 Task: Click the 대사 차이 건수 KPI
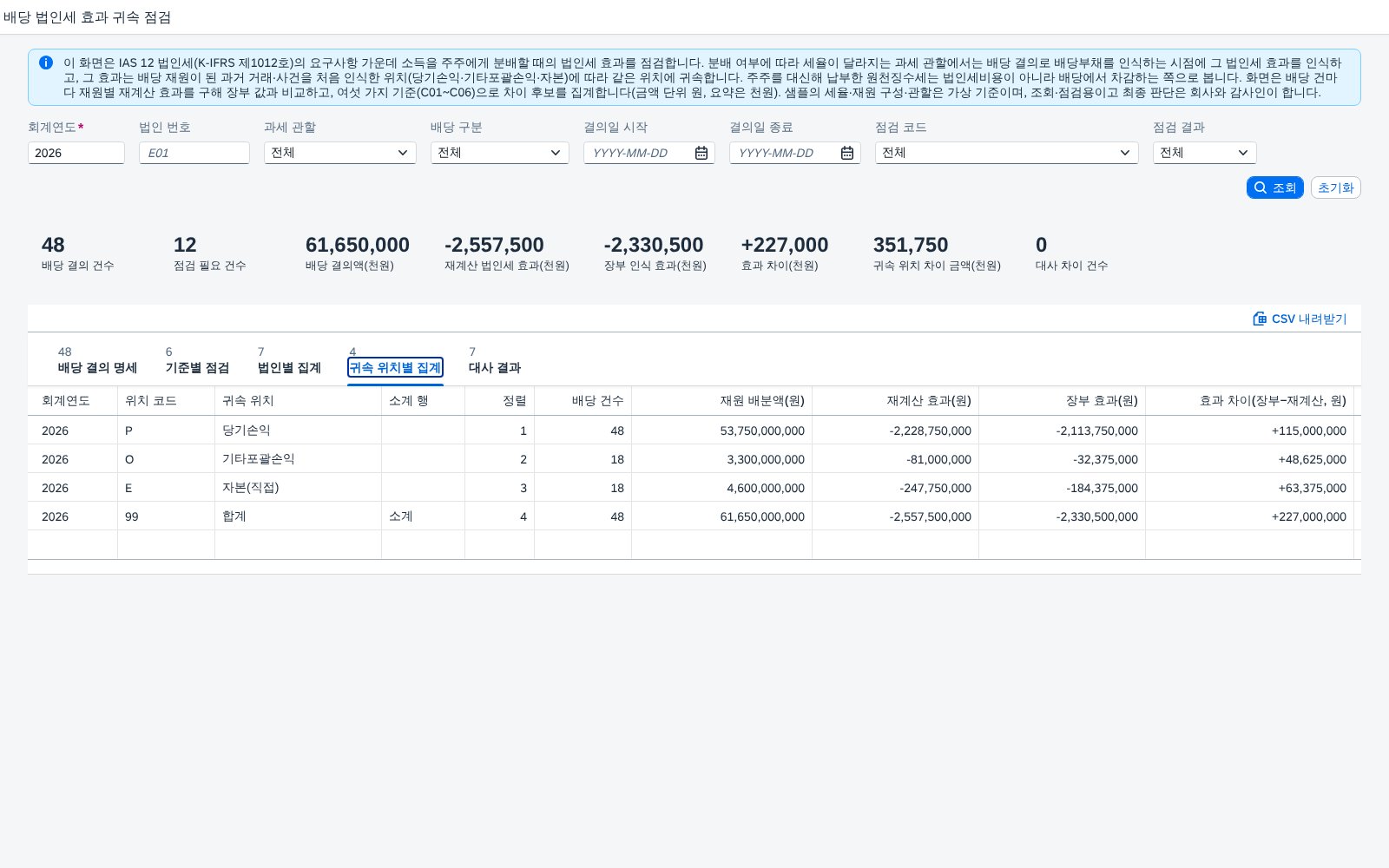coord(1071,253)
